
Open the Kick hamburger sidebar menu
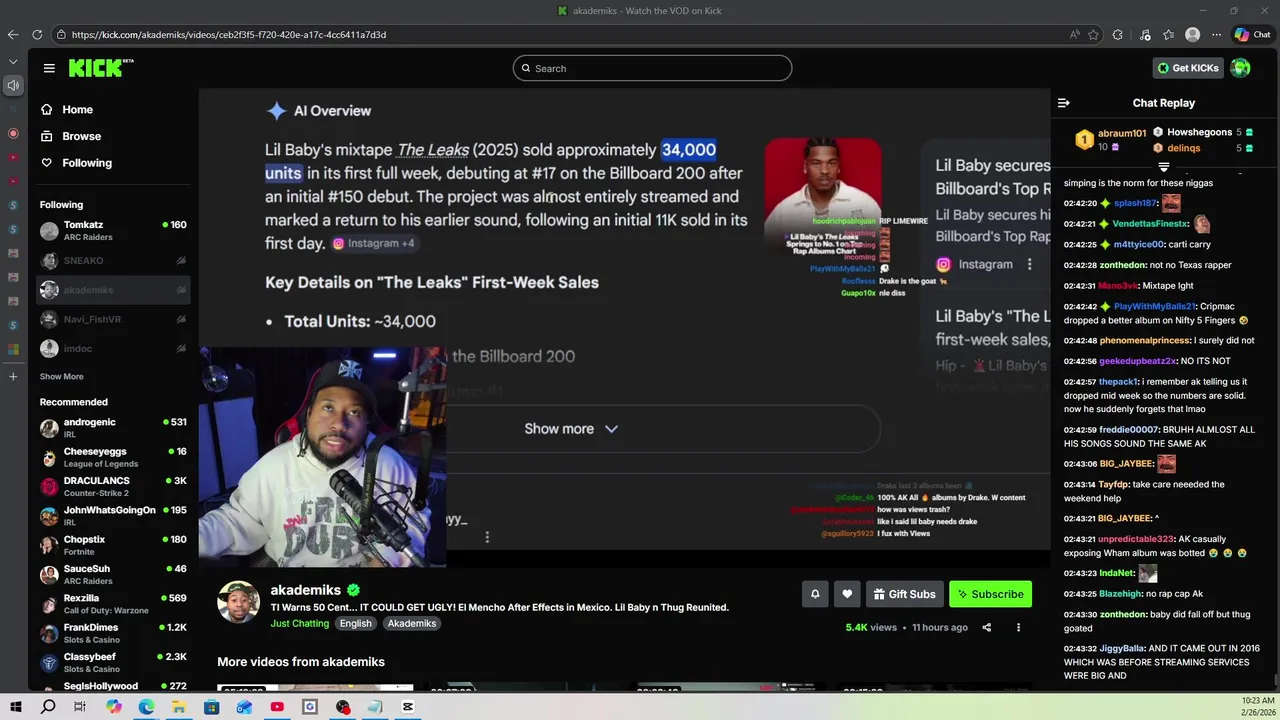point(49,68)
